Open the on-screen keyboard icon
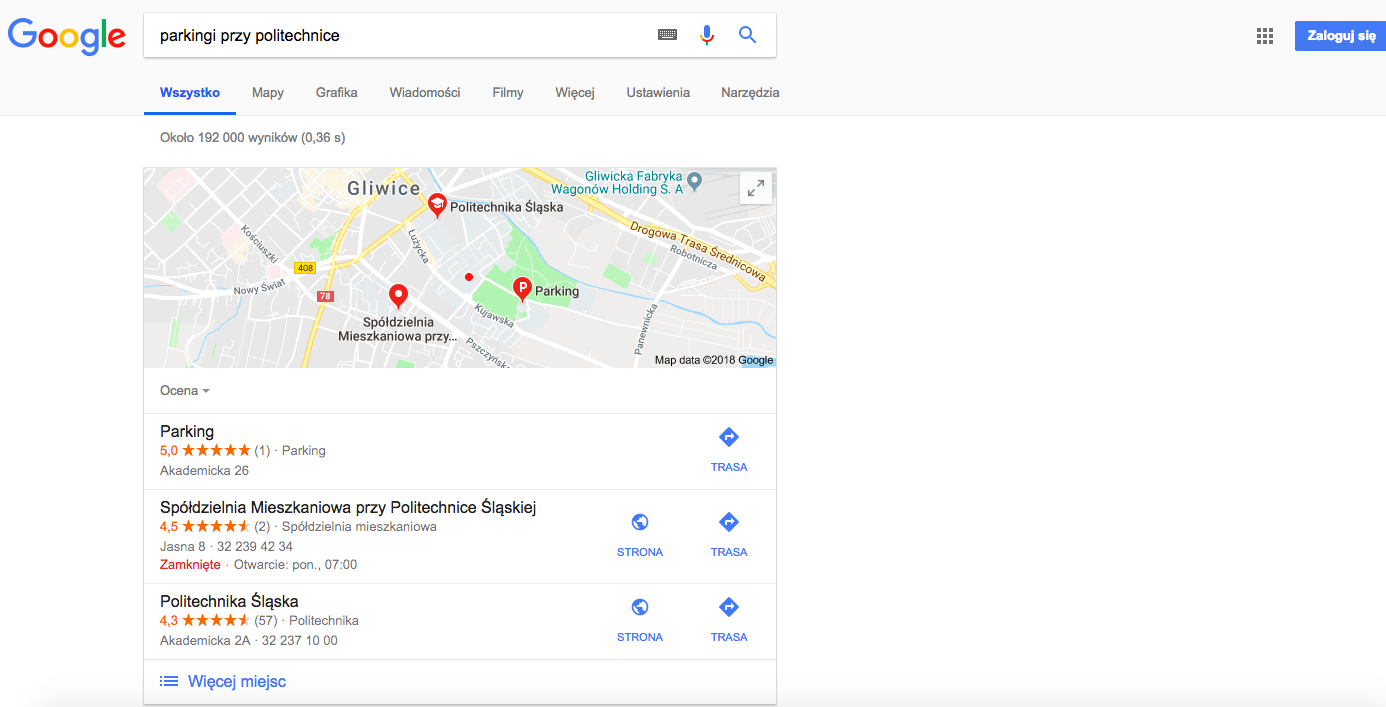Image resolution: width=1386 pixels, height=707 pixels. click(667, 35)
